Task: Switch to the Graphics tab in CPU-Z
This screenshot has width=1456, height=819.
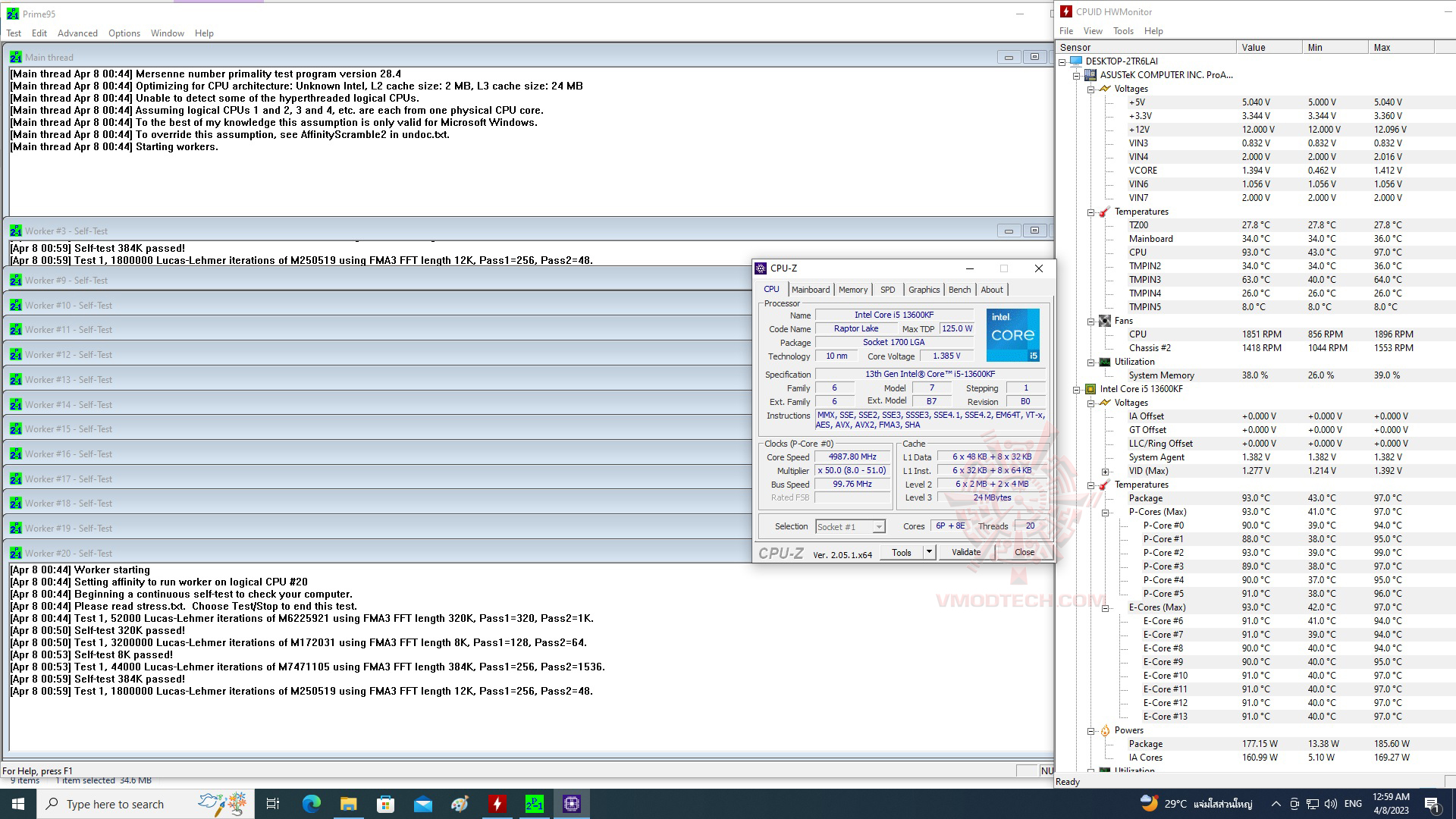Action: 924,290
